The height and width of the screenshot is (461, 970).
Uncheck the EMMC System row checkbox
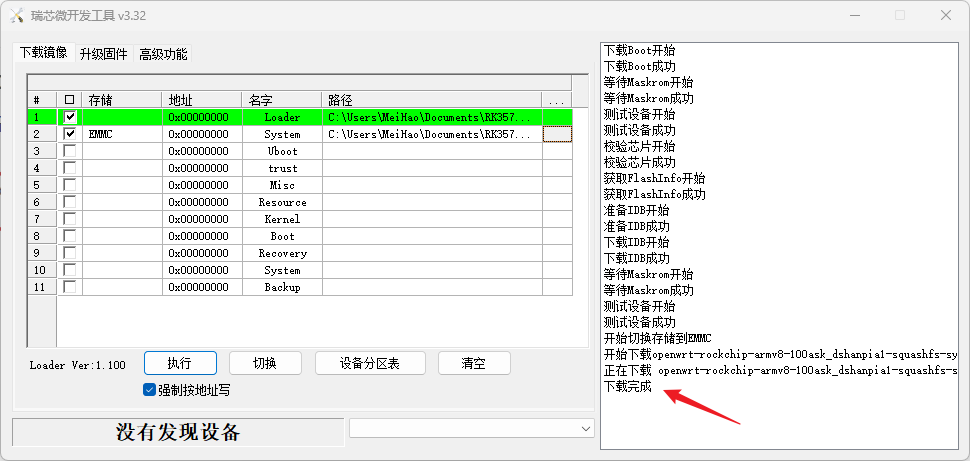tap(69, 134)
